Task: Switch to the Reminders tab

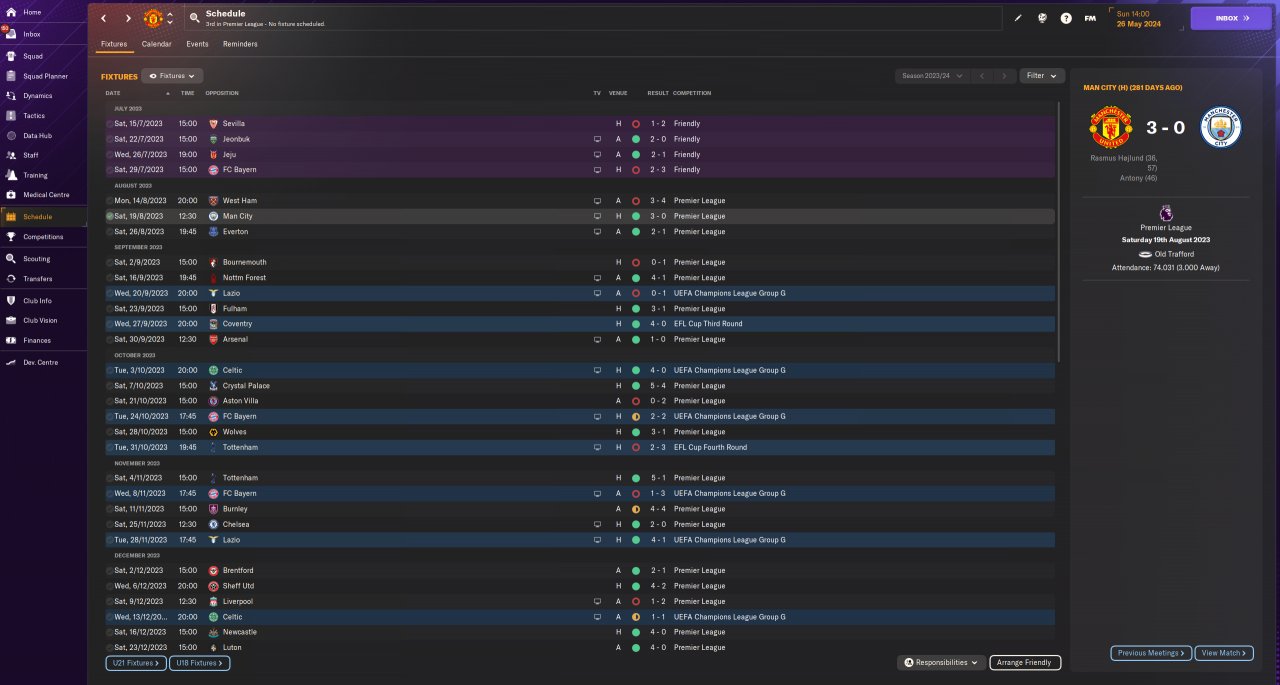Action: (240, 44)
